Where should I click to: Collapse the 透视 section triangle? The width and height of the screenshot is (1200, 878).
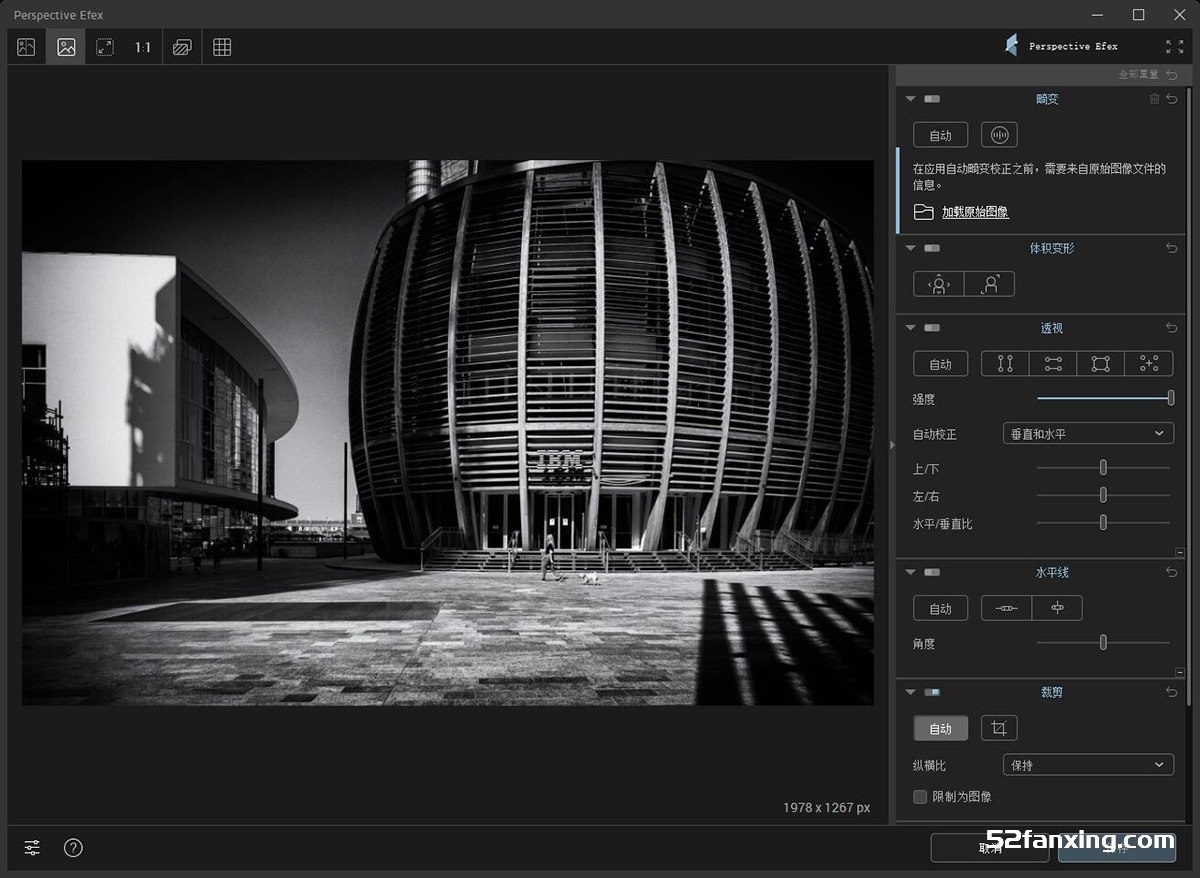(x=910, y=328)
